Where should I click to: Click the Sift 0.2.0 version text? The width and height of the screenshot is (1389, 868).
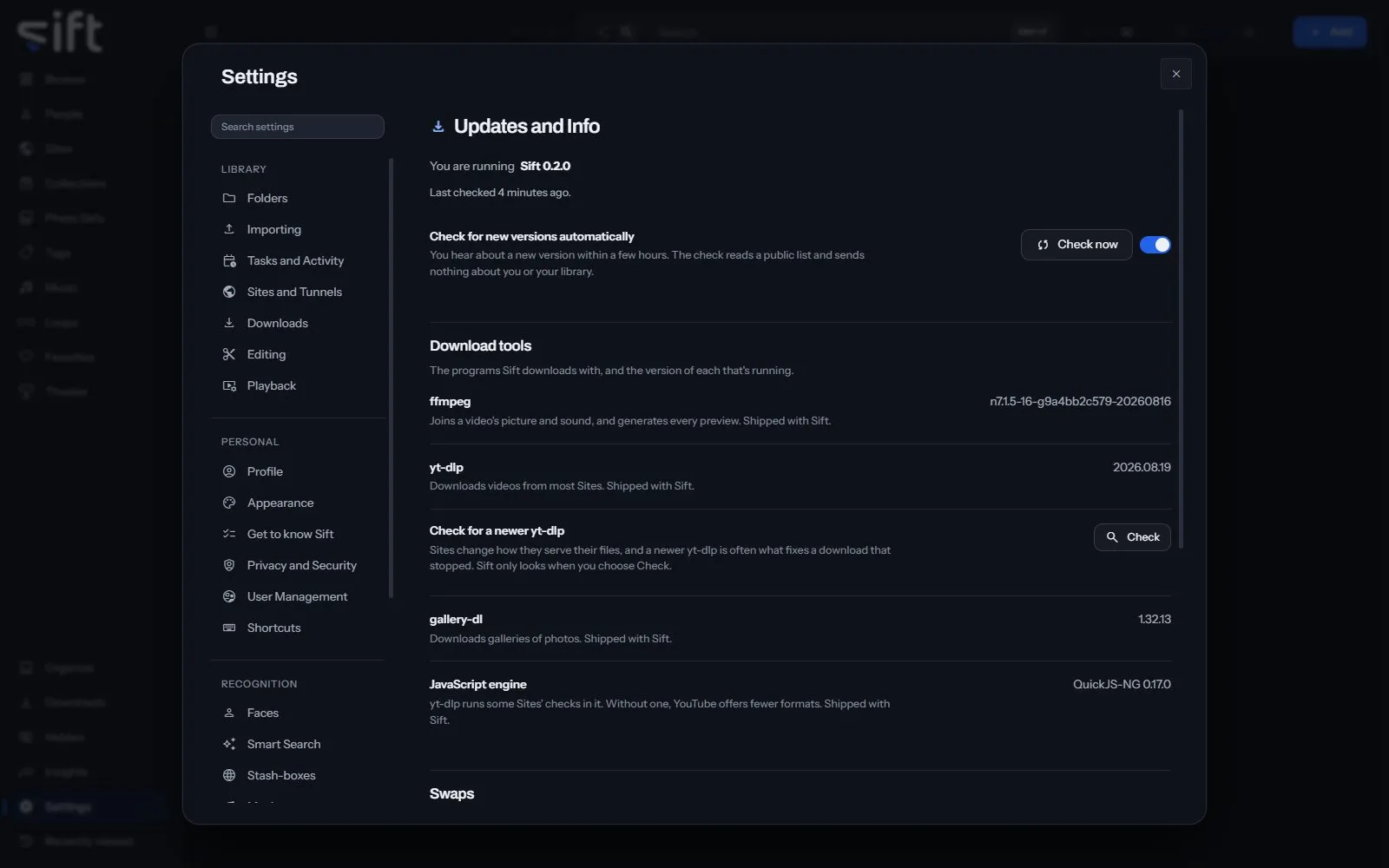(x=545, y=166)
